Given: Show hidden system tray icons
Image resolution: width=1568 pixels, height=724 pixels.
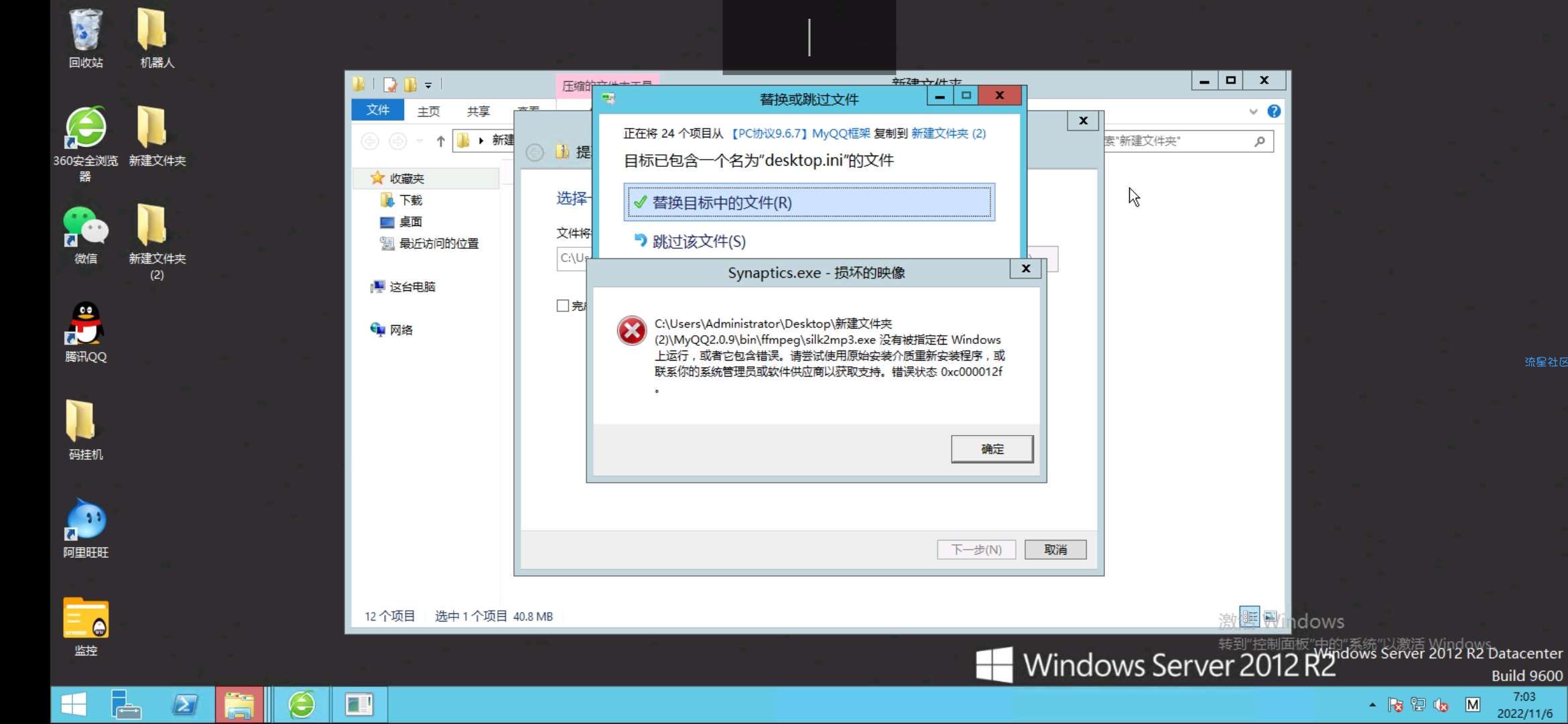Looking at the screenshot, I should pyautogui.click(x=1372, y=705).
